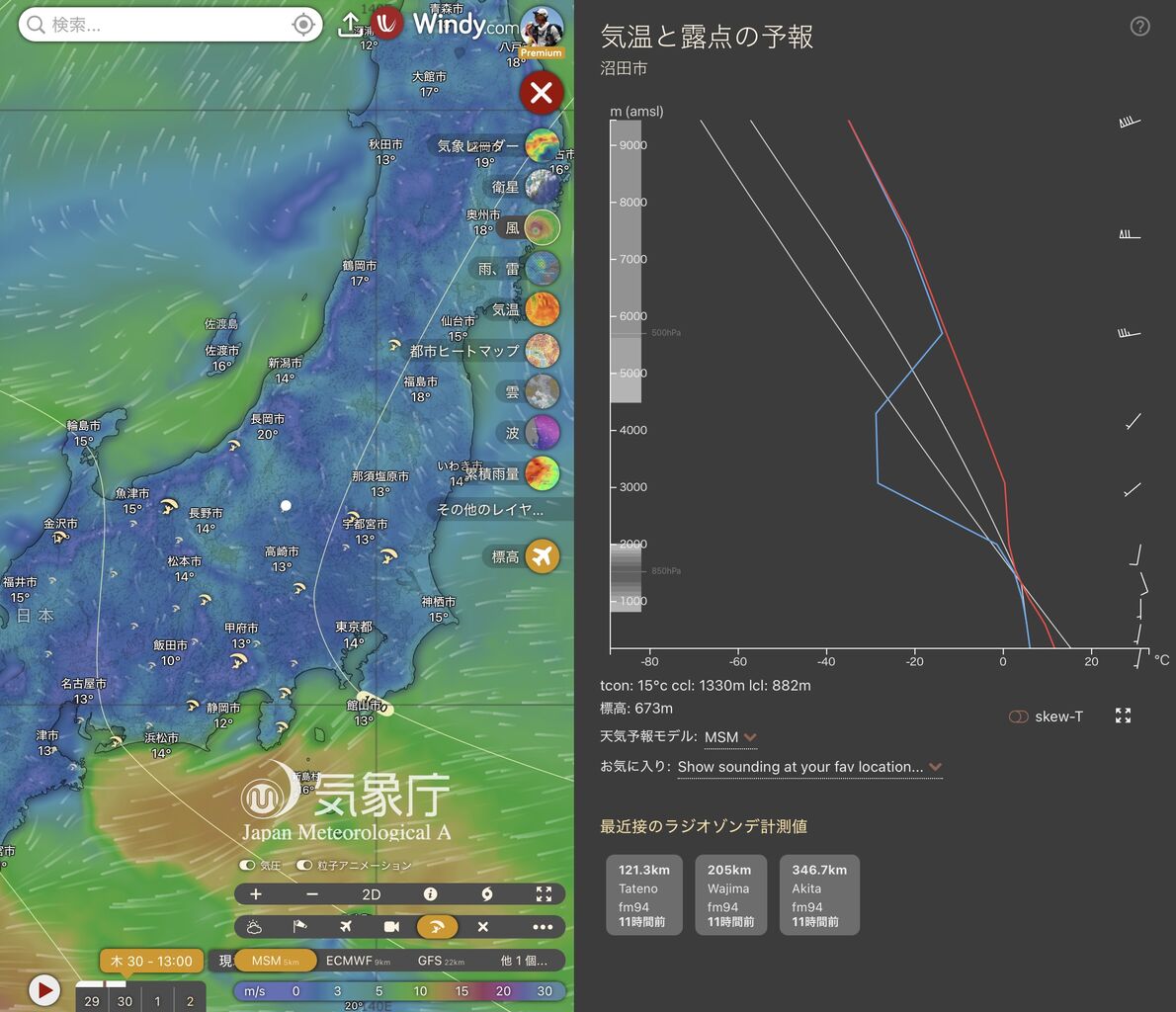Select the accumulated rainfall (累積雨量) layer
The height and width of the screenshot is (1012, 1176).
point(543,473)
